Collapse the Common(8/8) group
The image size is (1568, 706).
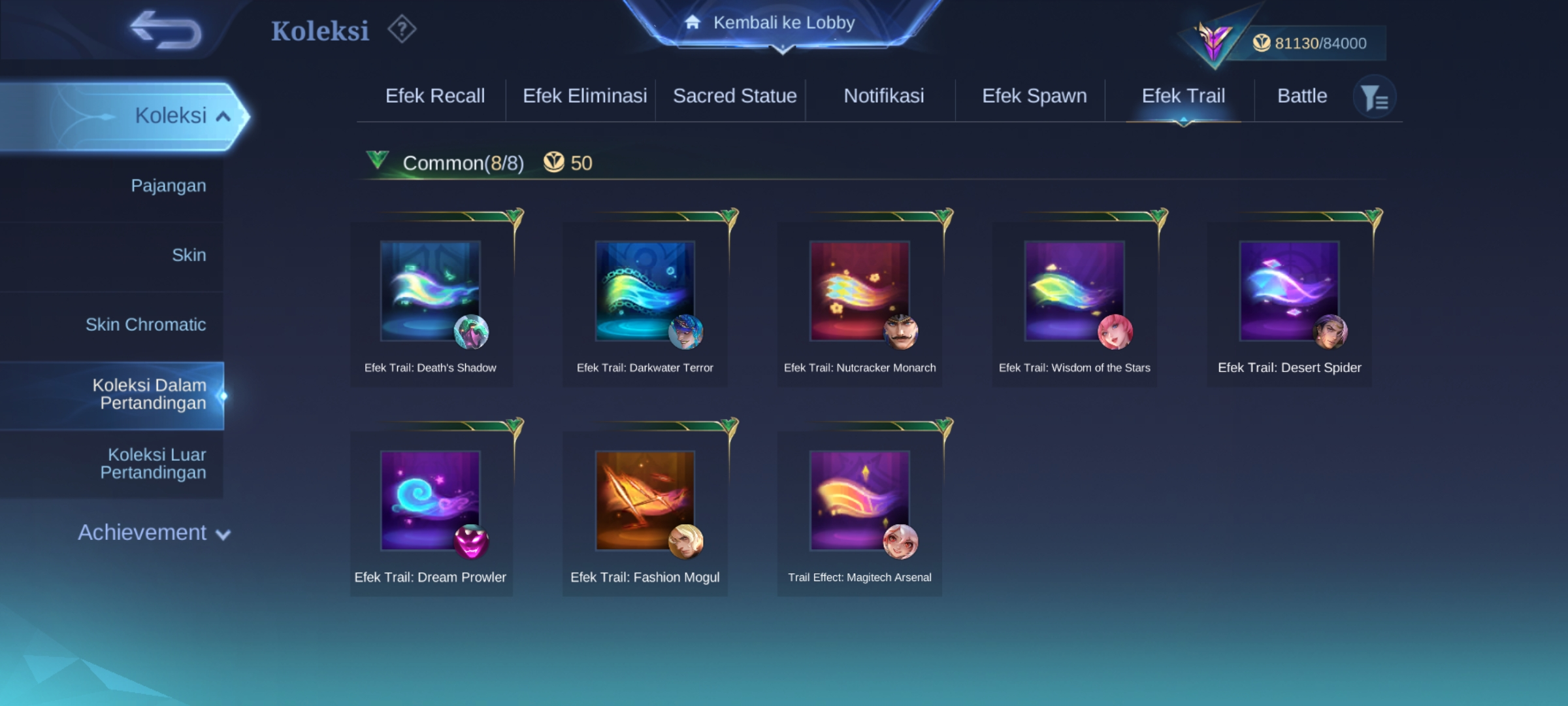point(378,160)
